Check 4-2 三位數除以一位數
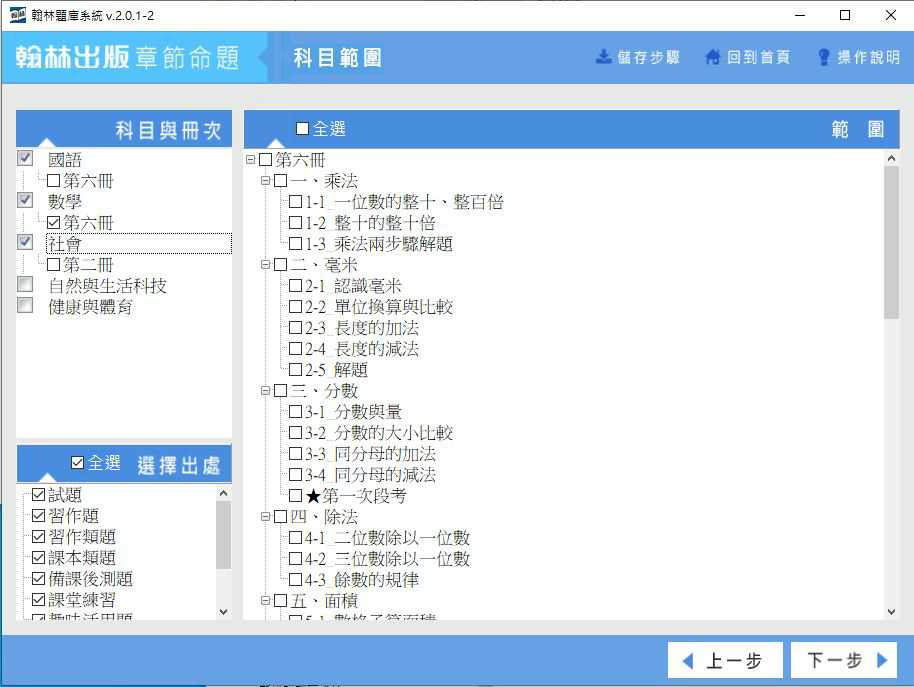This screenshot has width=914, height=687. pos(296,558)
